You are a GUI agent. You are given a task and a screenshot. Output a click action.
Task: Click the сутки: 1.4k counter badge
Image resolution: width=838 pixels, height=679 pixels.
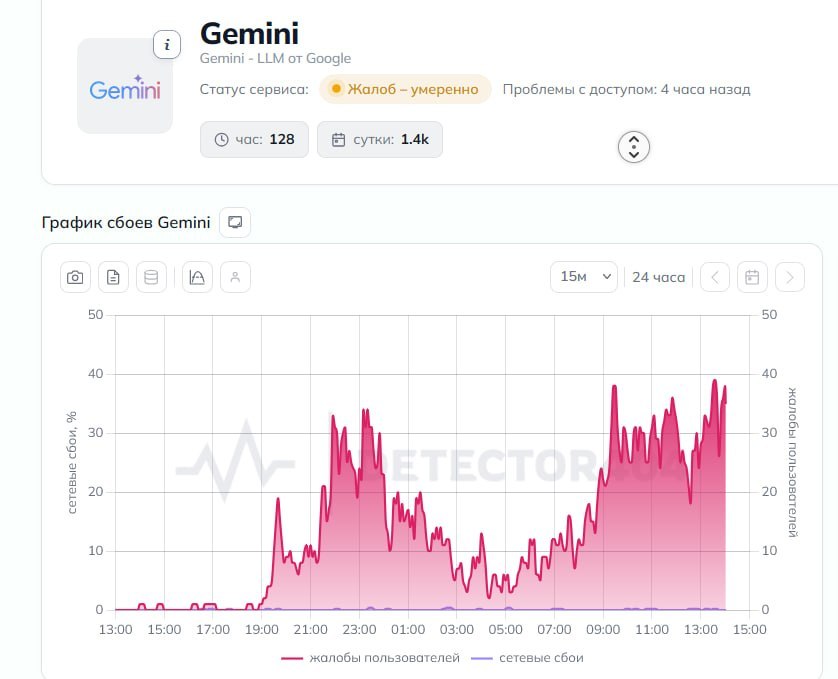pos(380,140)
